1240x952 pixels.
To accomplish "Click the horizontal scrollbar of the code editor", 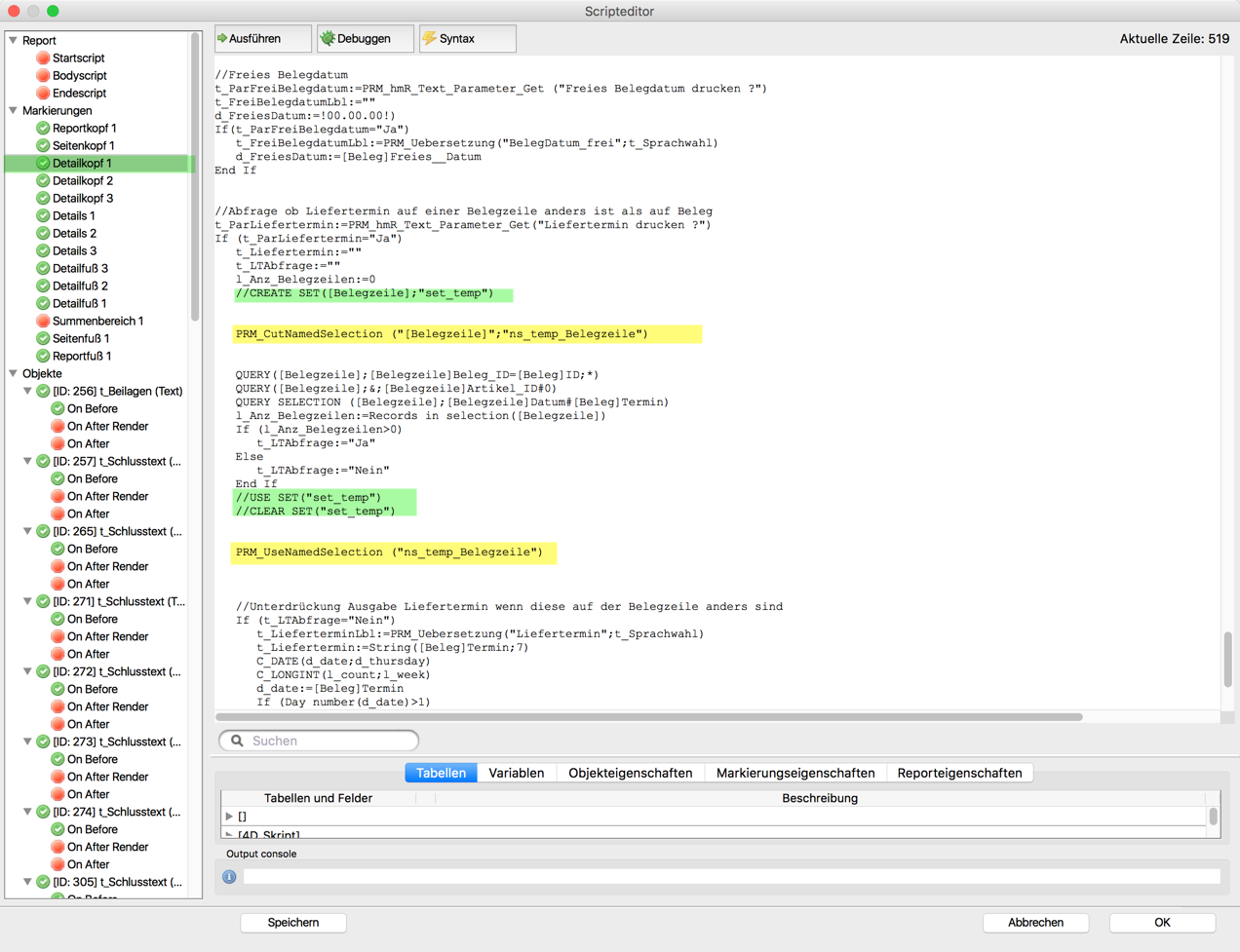I will click(x=649, y=717).
